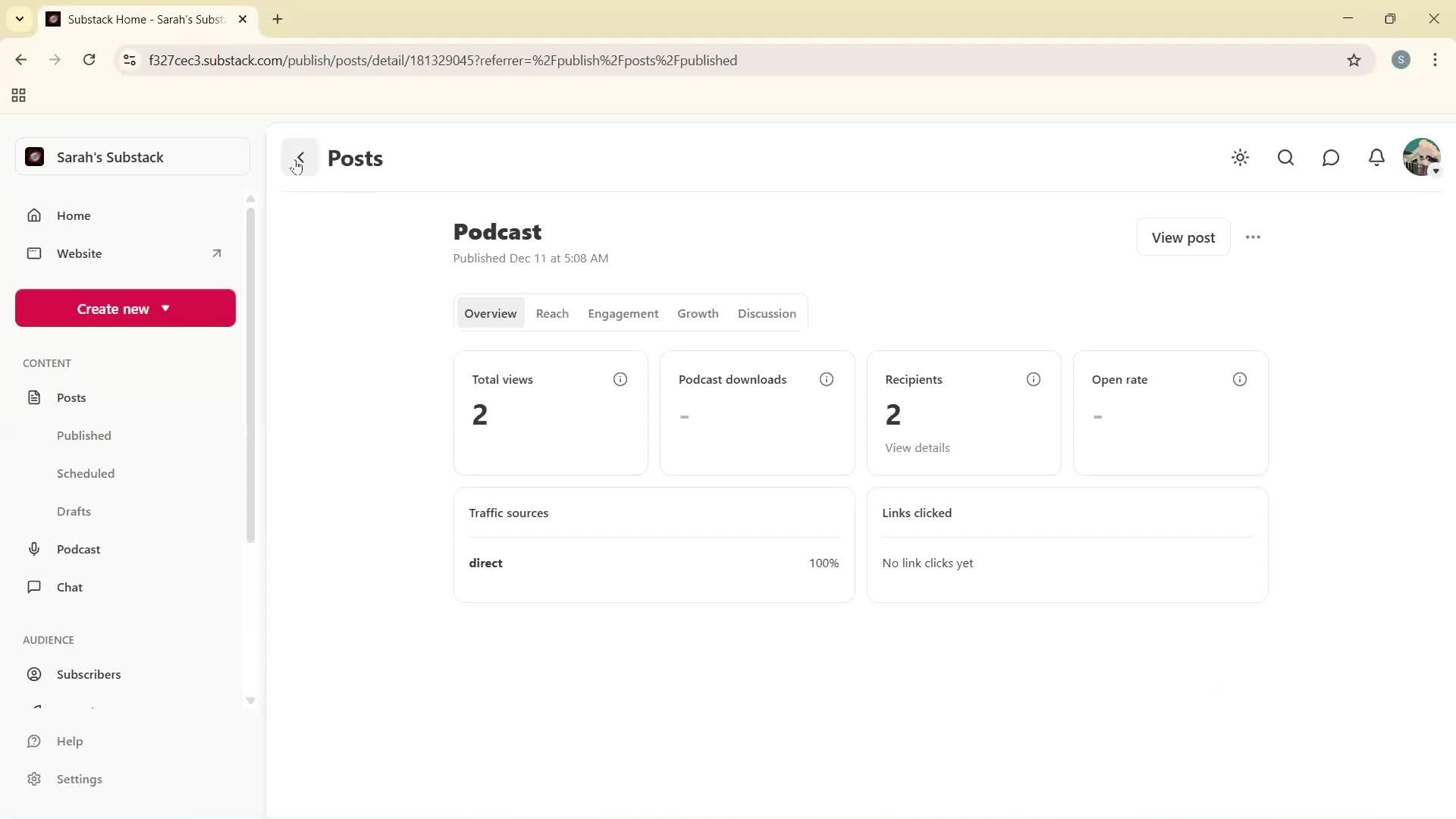
Task: Switch to the Engagement tab
Action: [623, 313]
